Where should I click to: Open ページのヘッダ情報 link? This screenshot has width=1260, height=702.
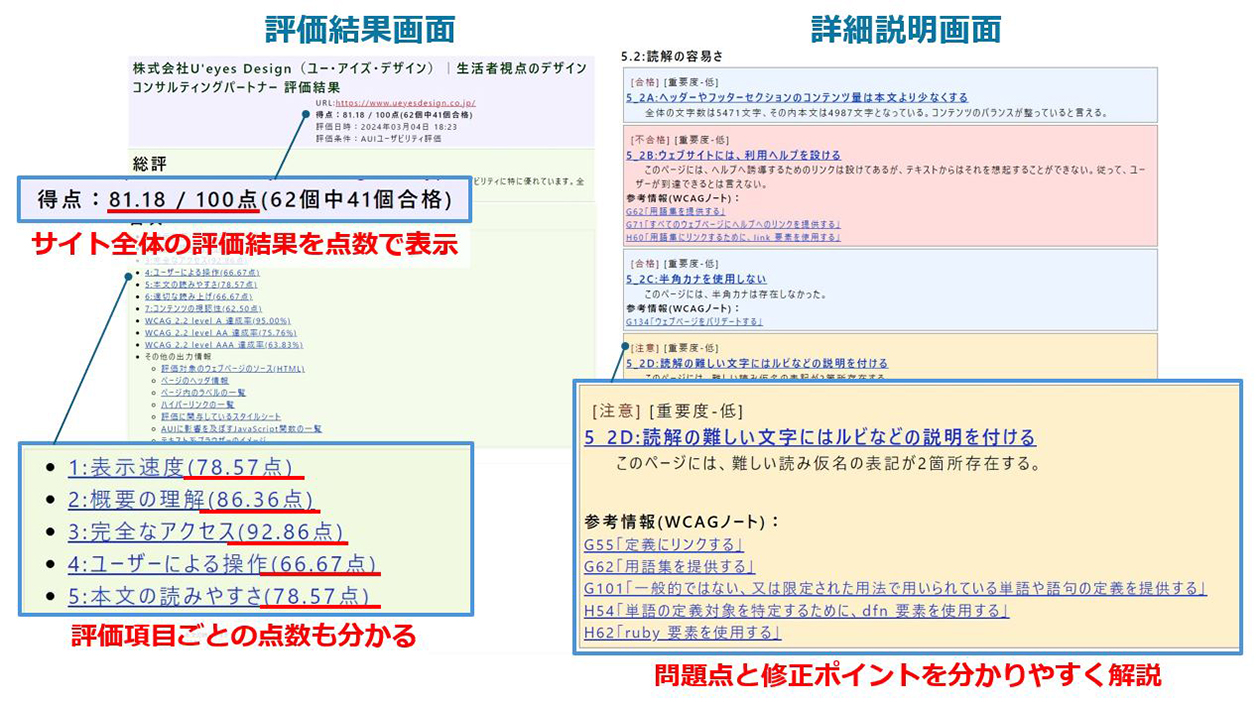(195, 381)
